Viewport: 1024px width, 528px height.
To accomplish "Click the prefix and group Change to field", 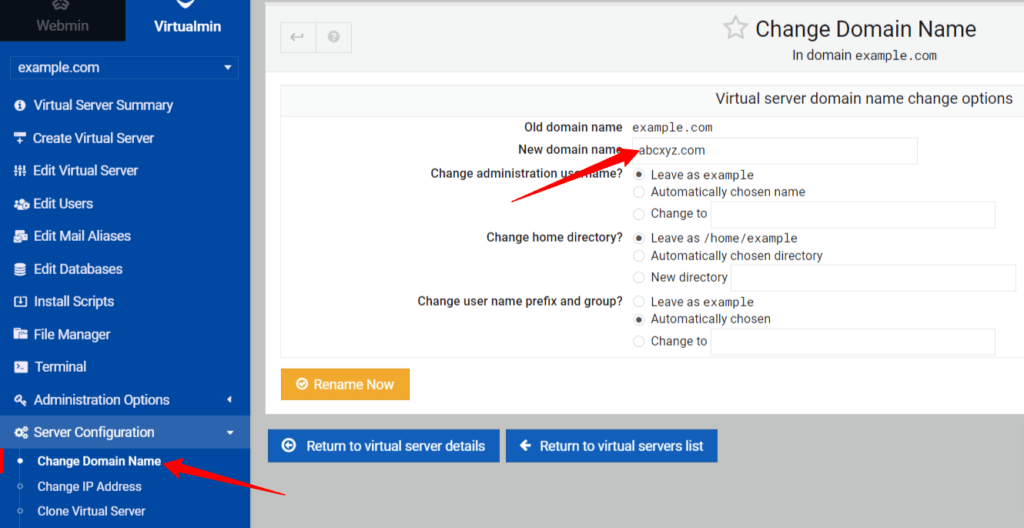I will click(853, 342).
